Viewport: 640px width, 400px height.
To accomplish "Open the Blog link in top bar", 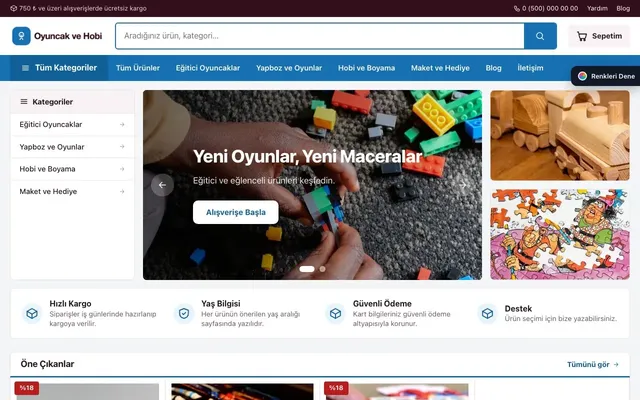I will (623, 8).
